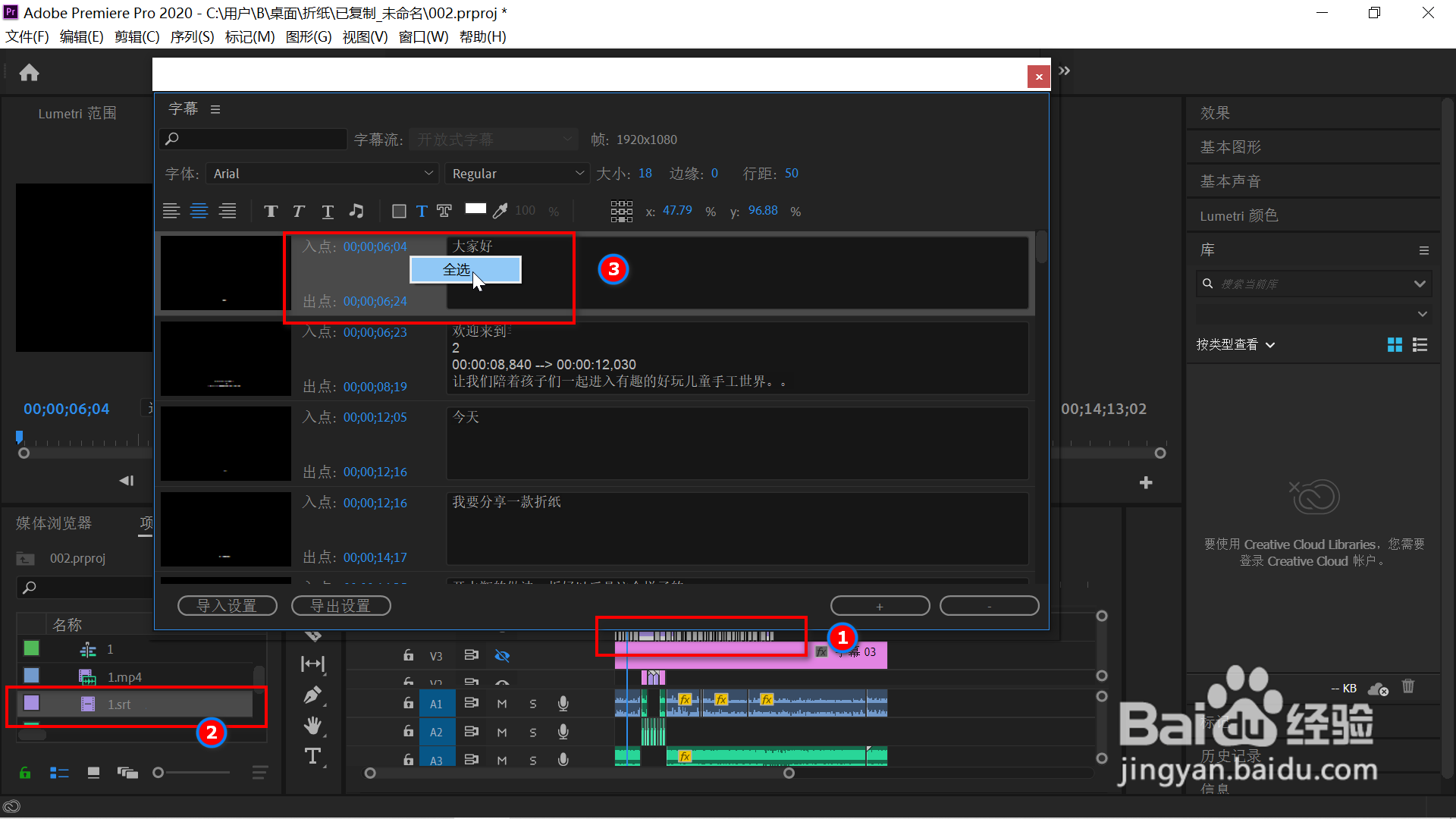This screenshot has width=1456, height=819.
Task: Click step back playback button
Action: (127, 480)
